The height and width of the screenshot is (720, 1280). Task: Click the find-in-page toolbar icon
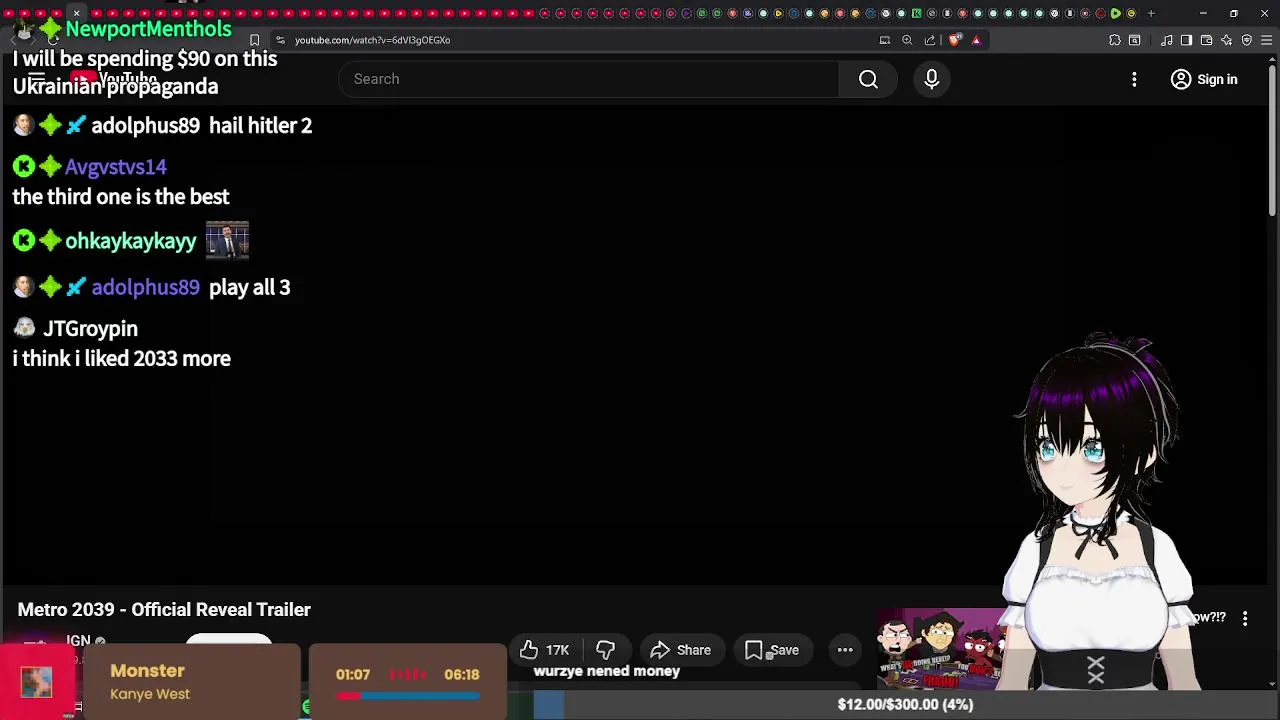pos(1135,40)
